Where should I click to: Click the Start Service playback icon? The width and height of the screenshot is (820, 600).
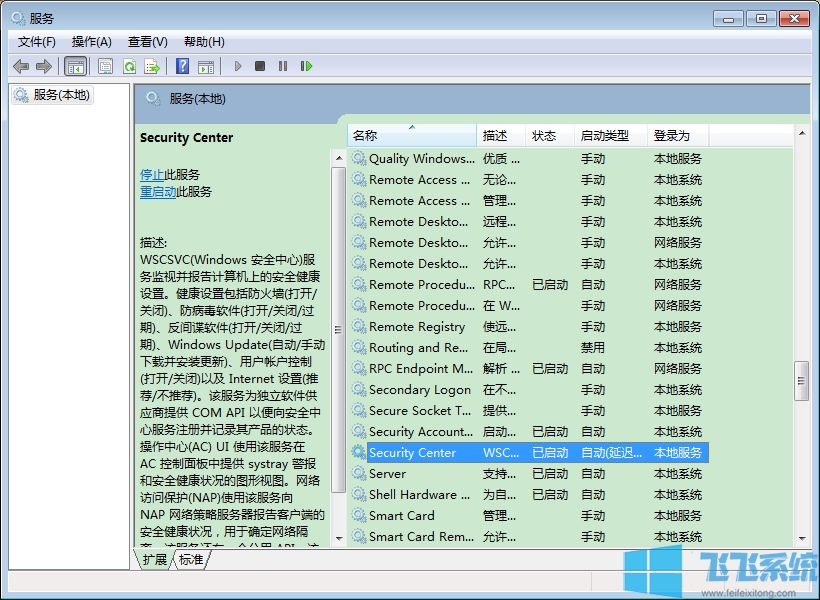point(237,65)
